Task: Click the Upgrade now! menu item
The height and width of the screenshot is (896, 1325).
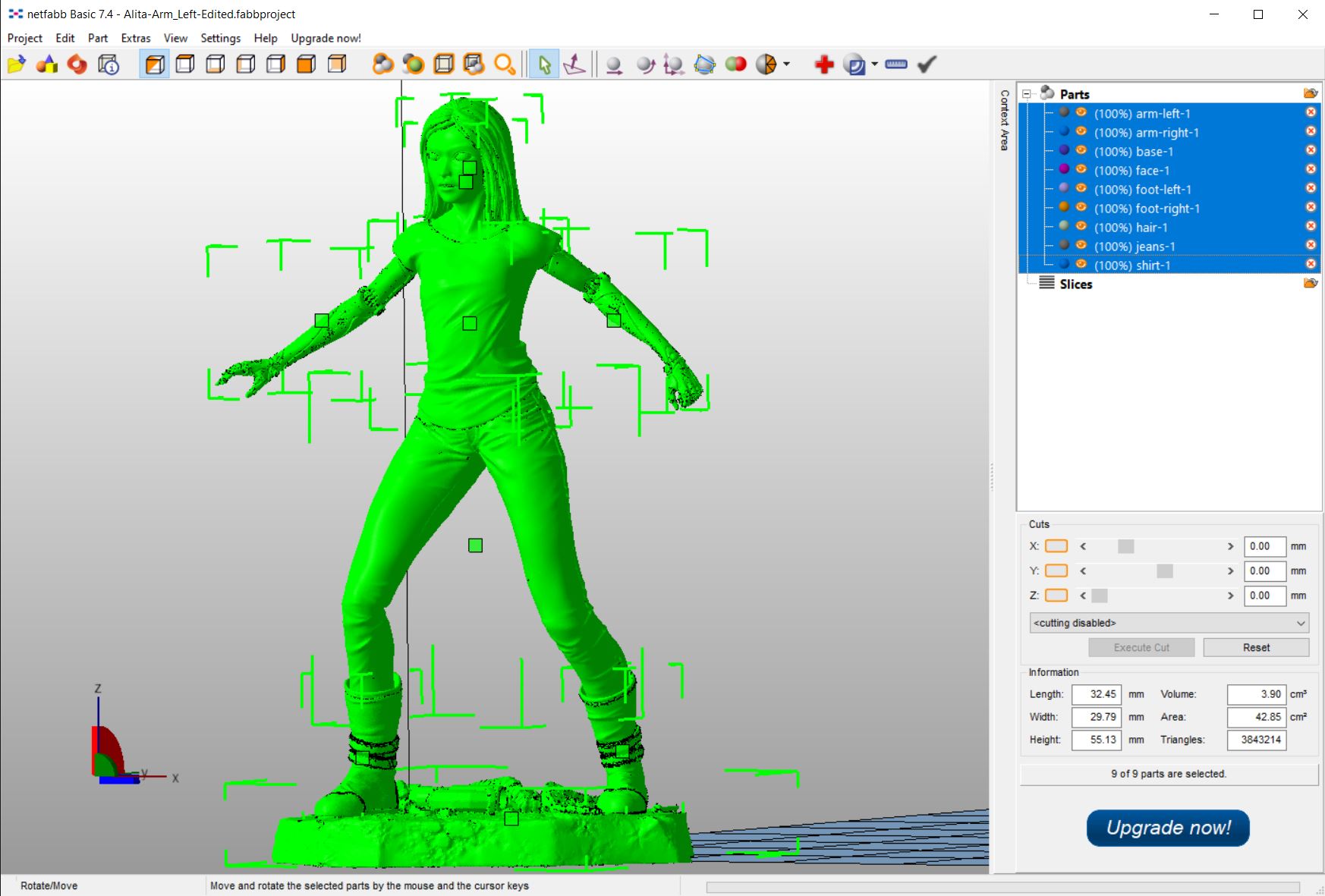Action: (x=326, y=38)
